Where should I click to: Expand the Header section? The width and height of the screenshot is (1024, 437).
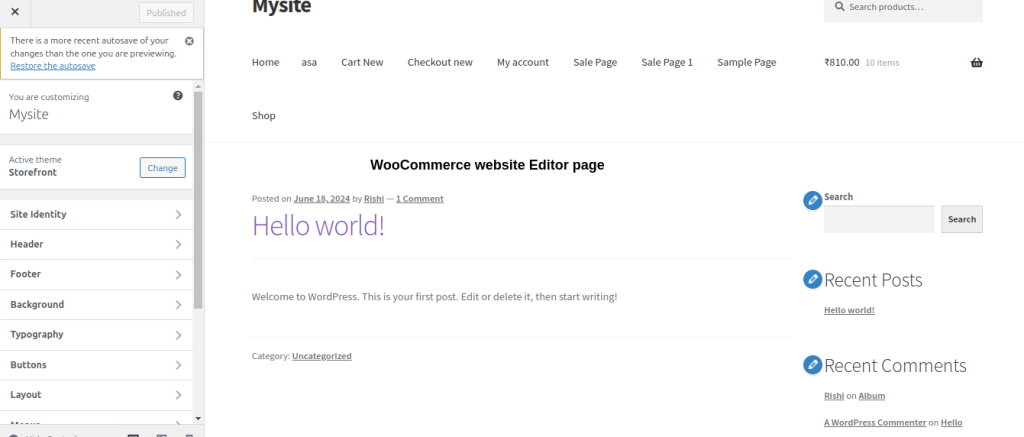point(97,244)
